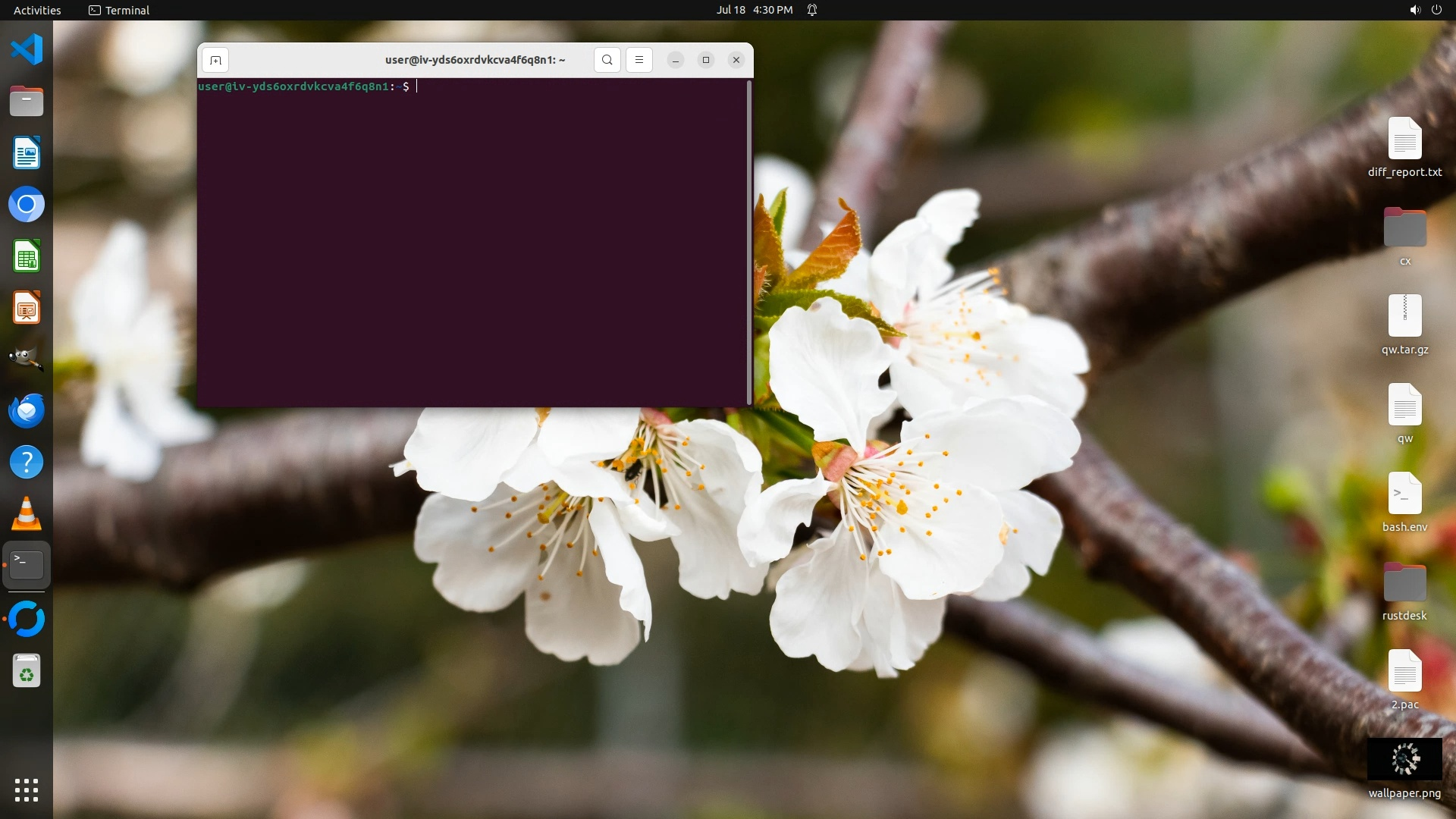This screenshot has height=819, width=1456.
Task: Launch Visual Studio Code from dock
Action: point(27,50)
